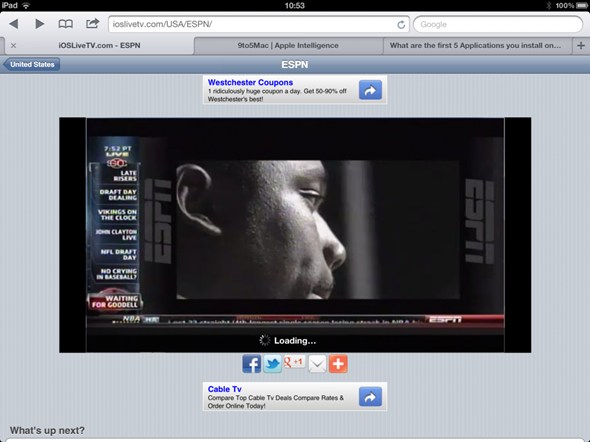Image resolution: width=590 pixels, height=442 pixels.
Task: Tap the arrow button on Cable Tv ad
Action: 370,397
